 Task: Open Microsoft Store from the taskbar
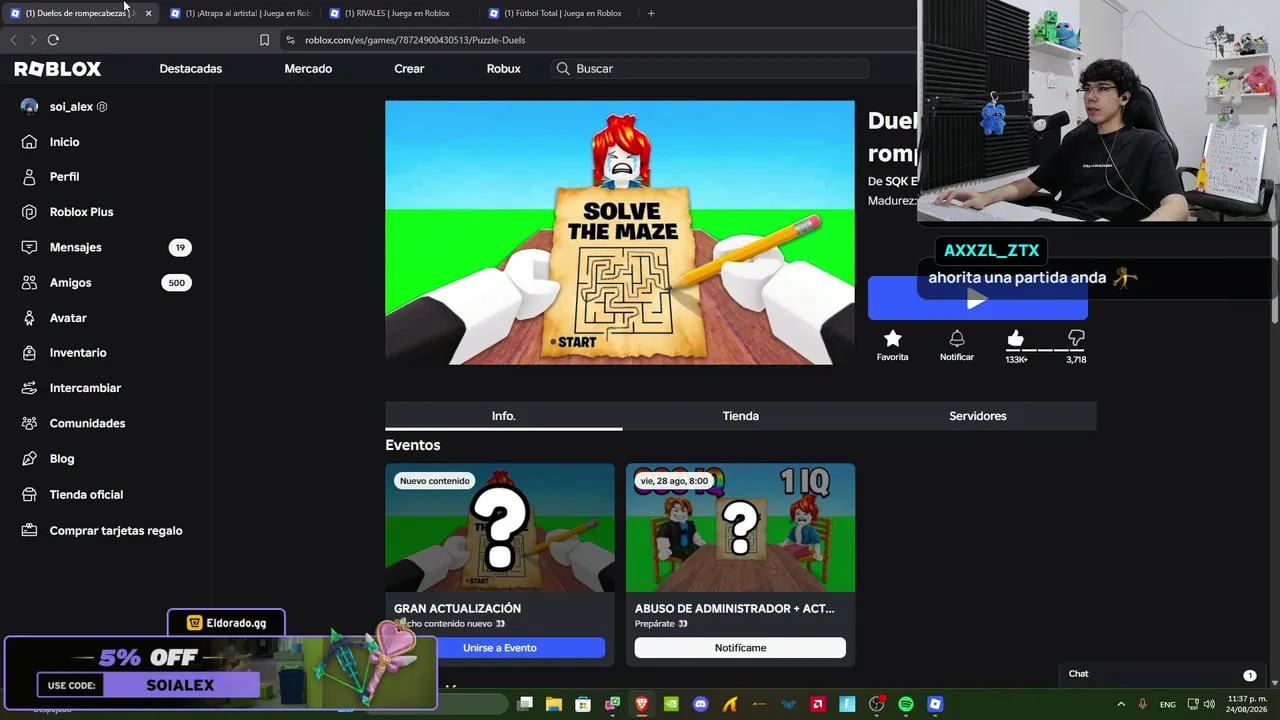583,704
